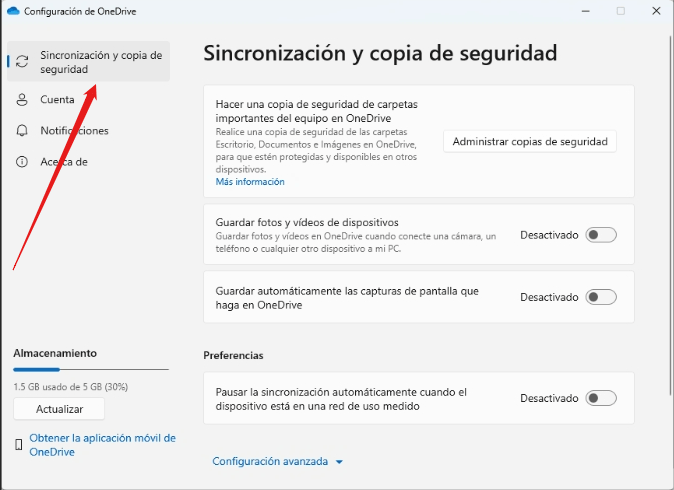Open Obtener la aplicación móvil de OneDrive link
This screenshot has height=490, width=674.
tap(102, 445)
